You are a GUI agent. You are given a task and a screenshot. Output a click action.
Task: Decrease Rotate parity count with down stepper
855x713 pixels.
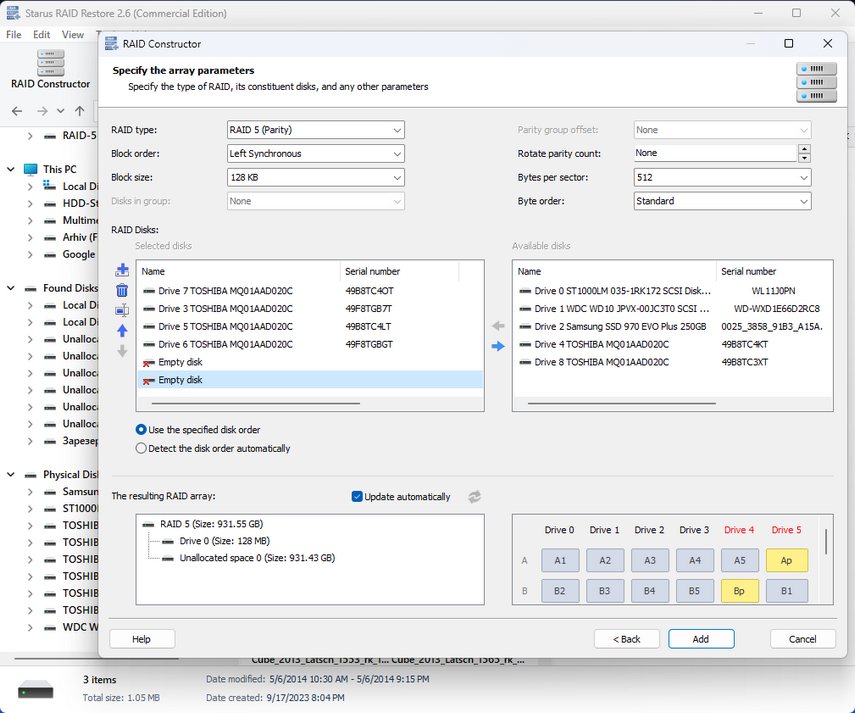pyautogui.click(x=804, y=158)
